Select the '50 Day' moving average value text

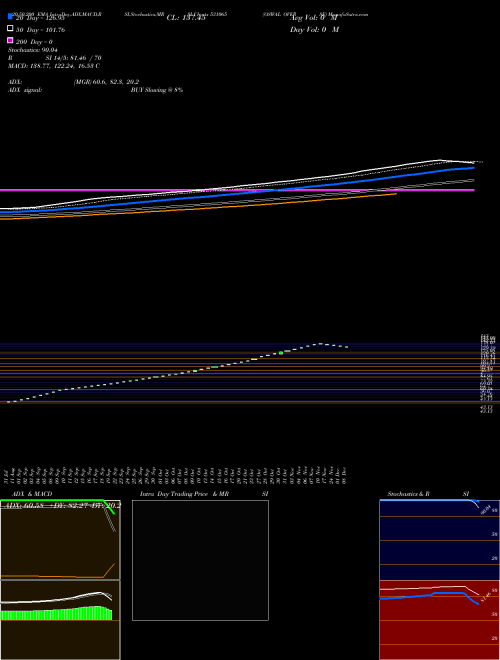40,30
